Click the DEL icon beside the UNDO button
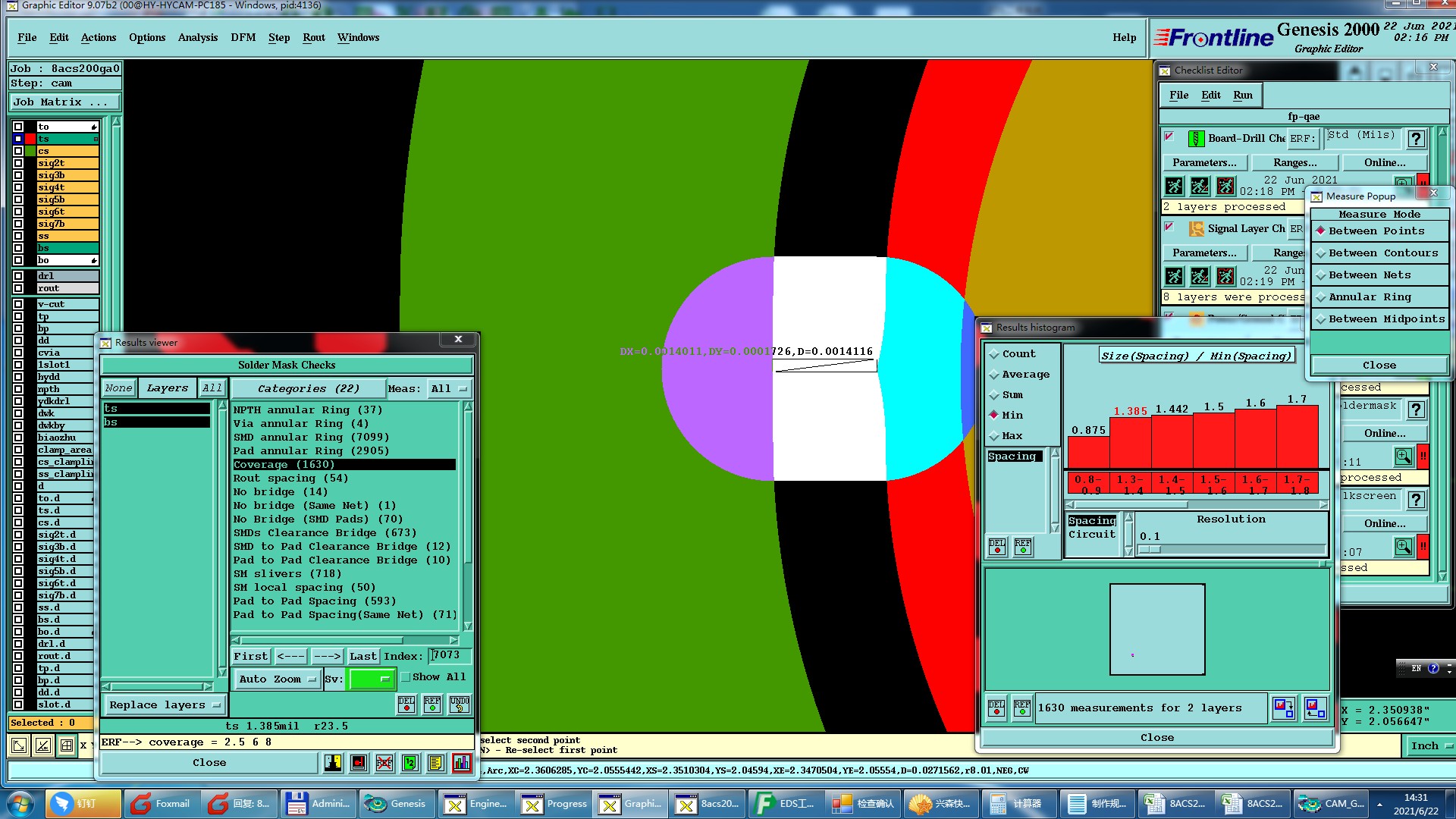 406,704
